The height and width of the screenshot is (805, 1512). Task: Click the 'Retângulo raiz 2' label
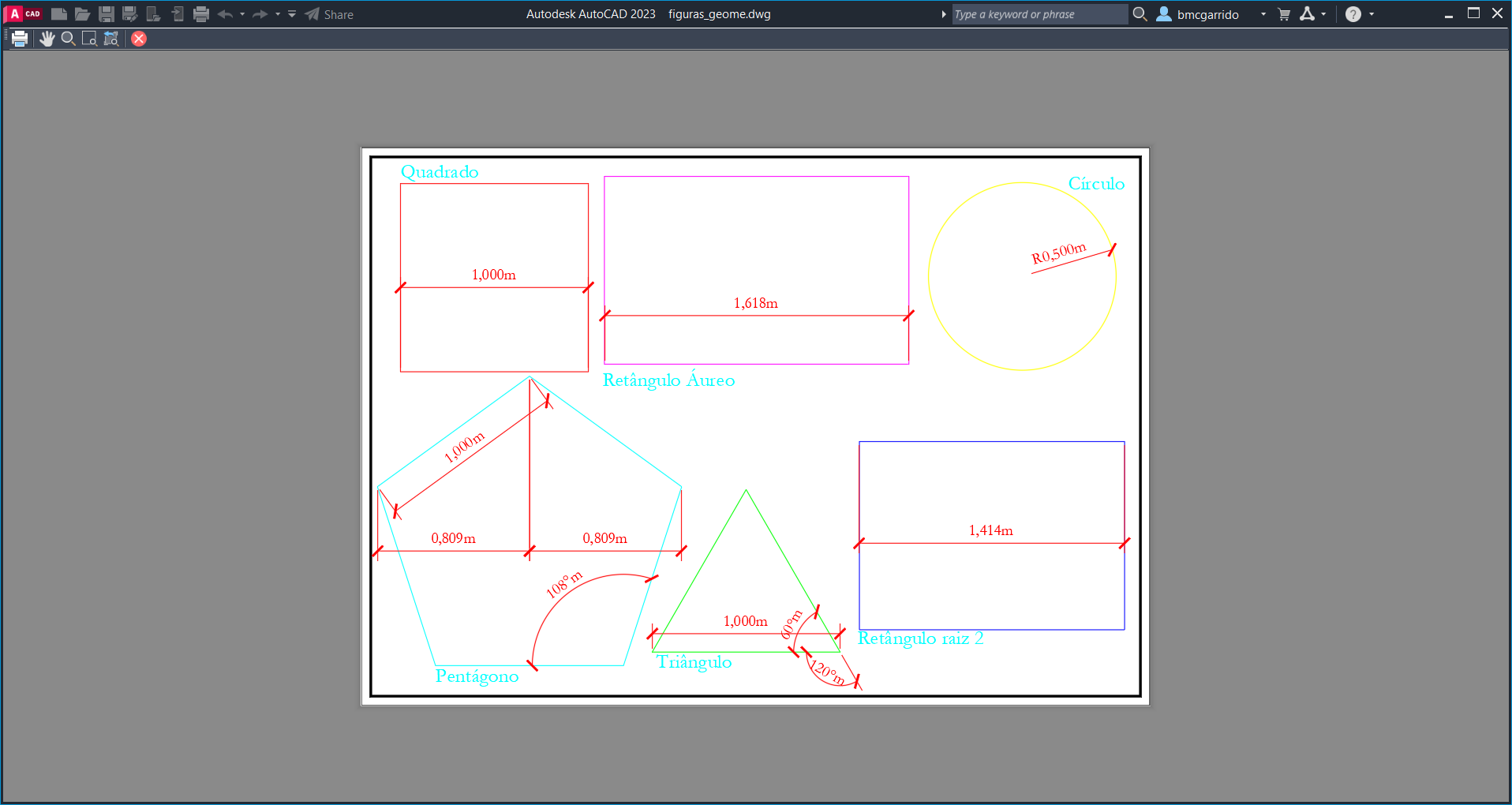[x=921, y=638]
